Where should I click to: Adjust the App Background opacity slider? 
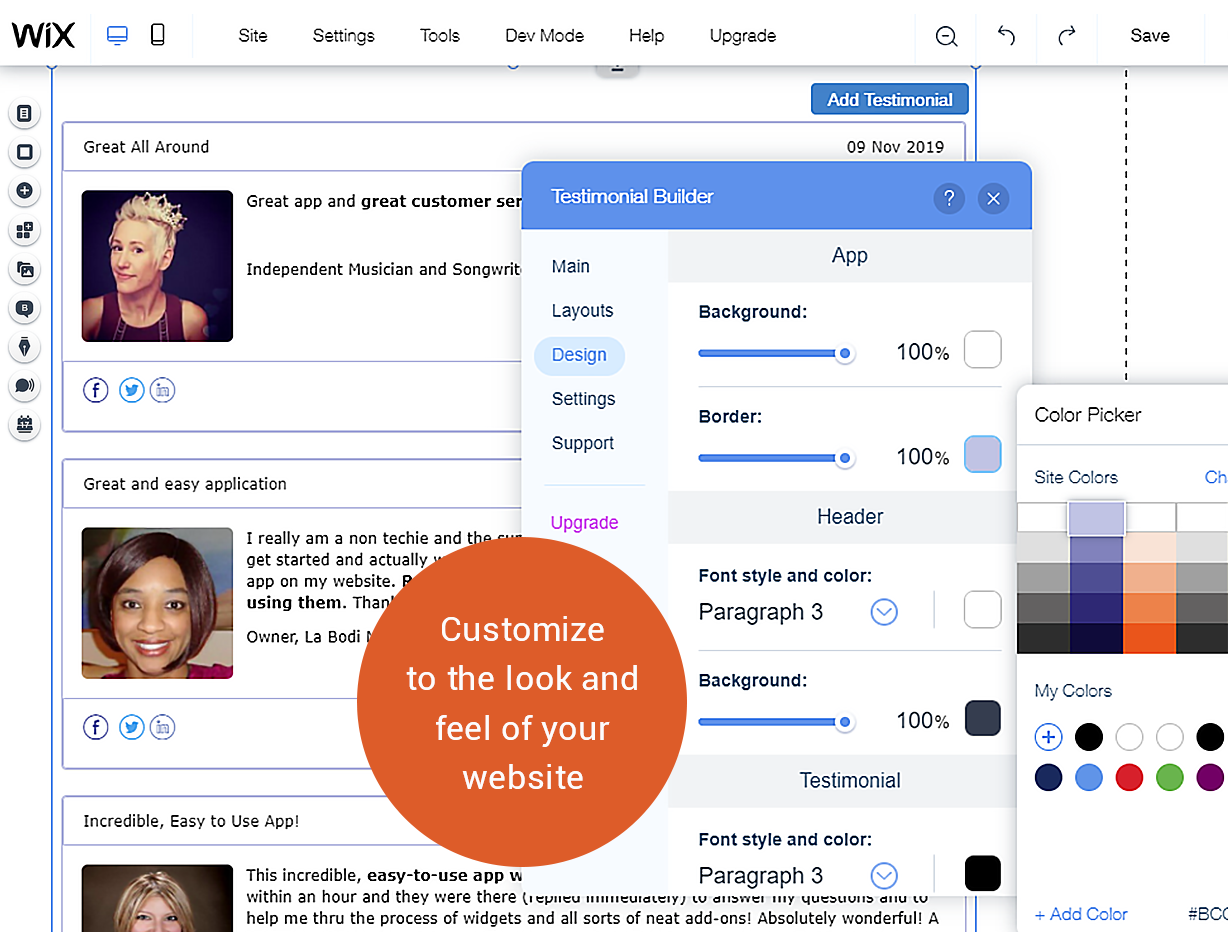click(776, 353)
